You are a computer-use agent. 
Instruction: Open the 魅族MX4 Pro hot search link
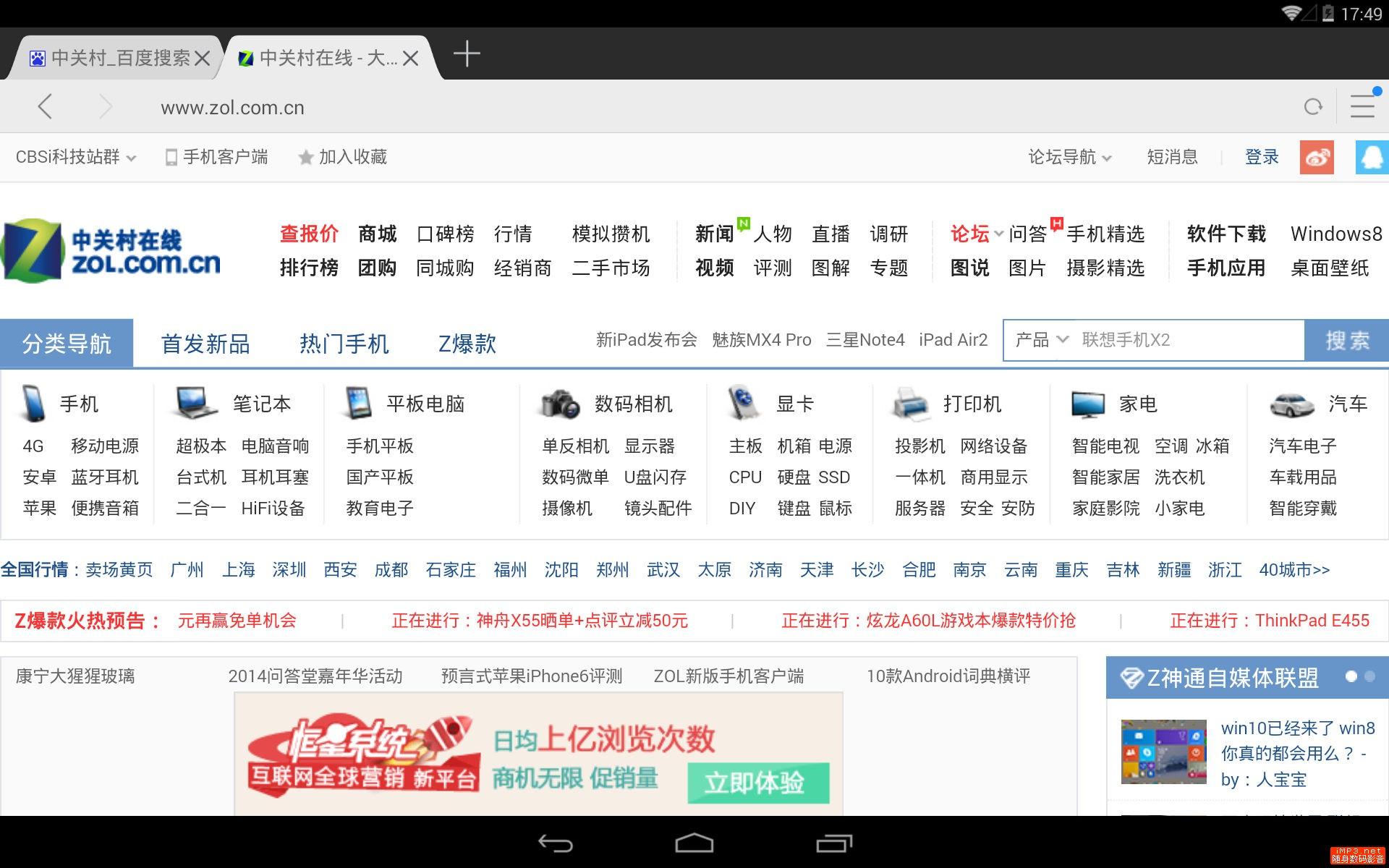(x=761, y=339)
